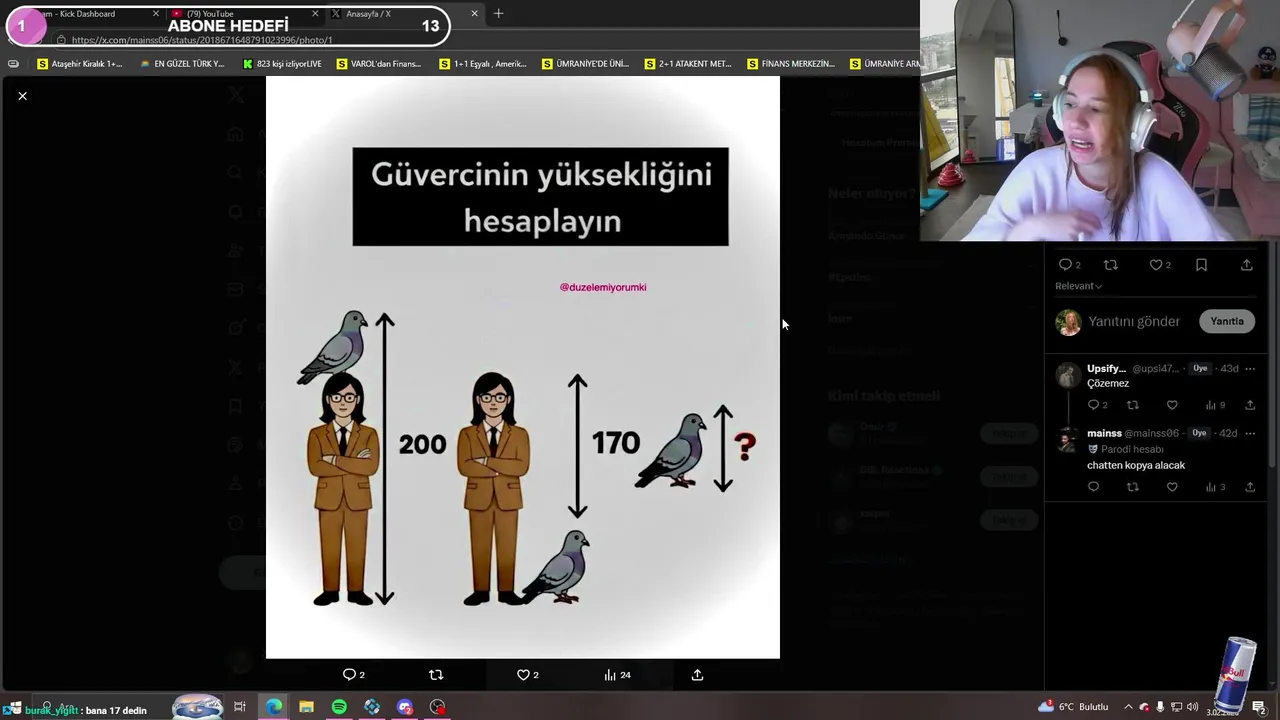The height and width of the screenshot is (720, 1280).
Task: Click the @duzelemiyorumki handle in the image
Action: click(603, 287)
